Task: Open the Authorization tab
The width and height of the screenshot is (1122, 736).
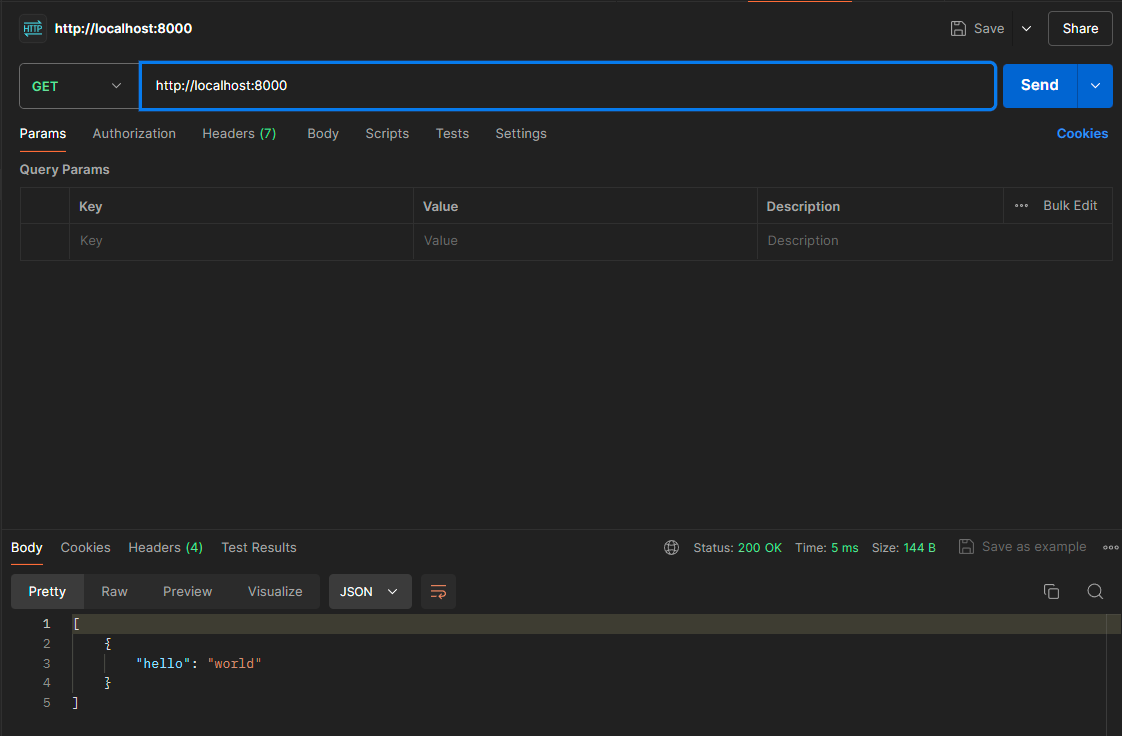Action: tap(134, 134)
